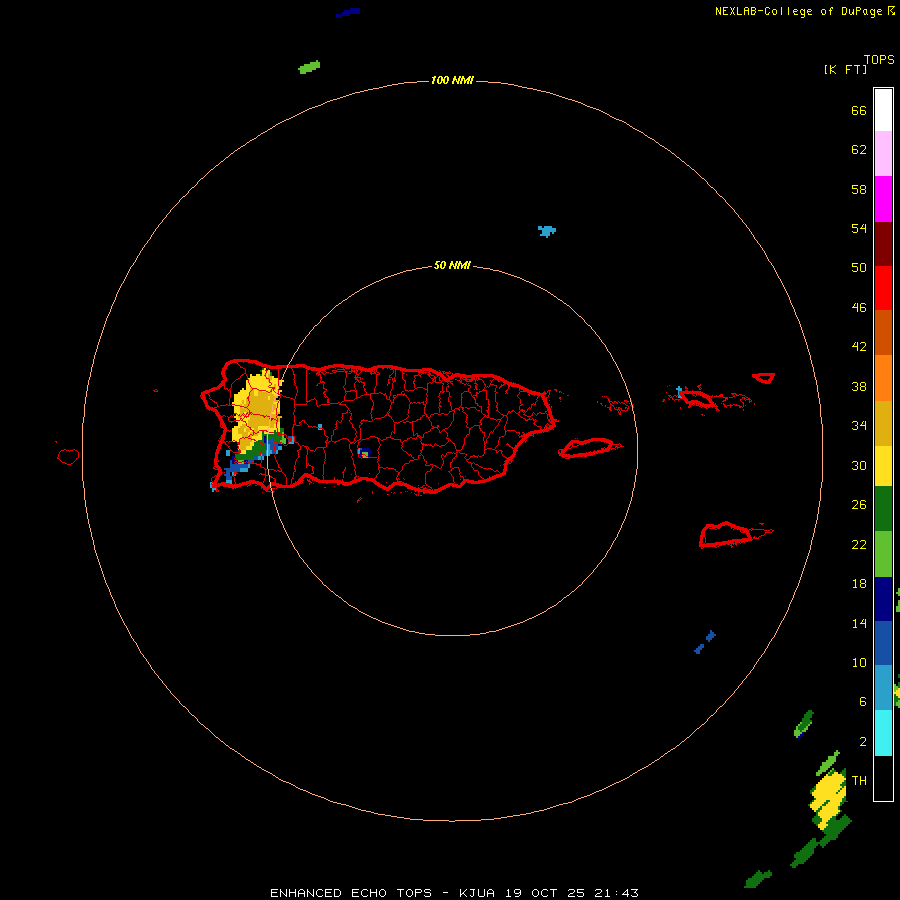Viewport: 900px width, 900px height.
Task: Click the small echo in central Puerto Rico
Action: (x=364, y=453)
